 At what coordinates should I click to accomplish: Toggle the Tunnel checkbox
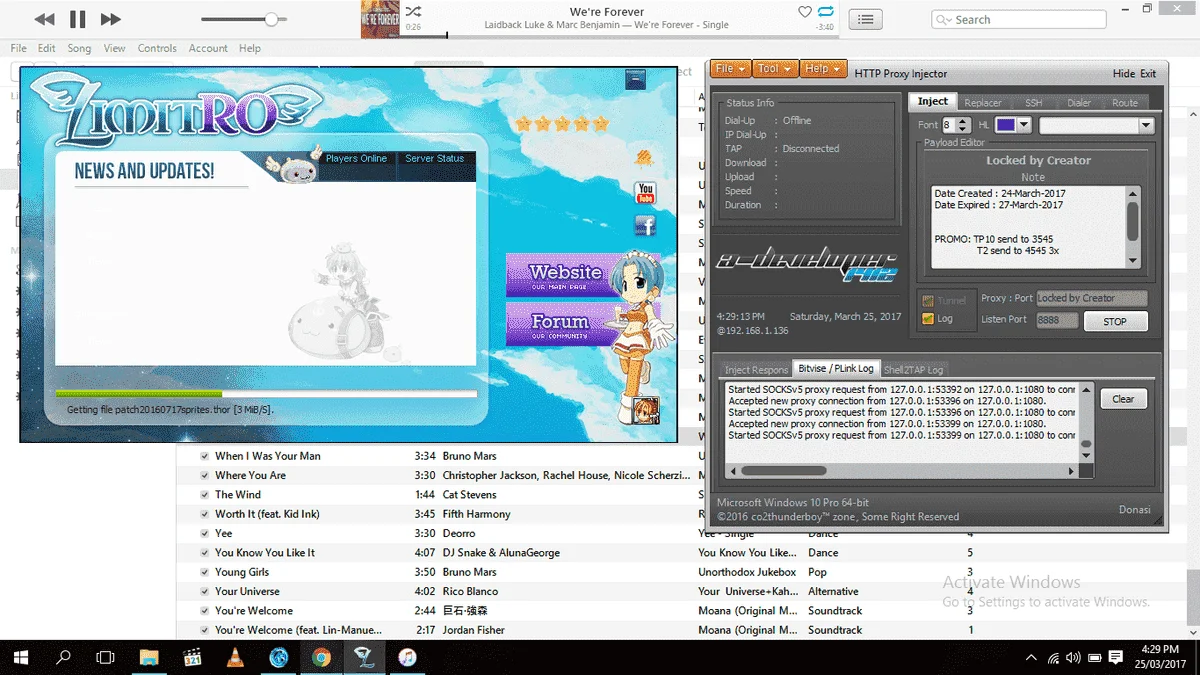[x=927, y=301]
